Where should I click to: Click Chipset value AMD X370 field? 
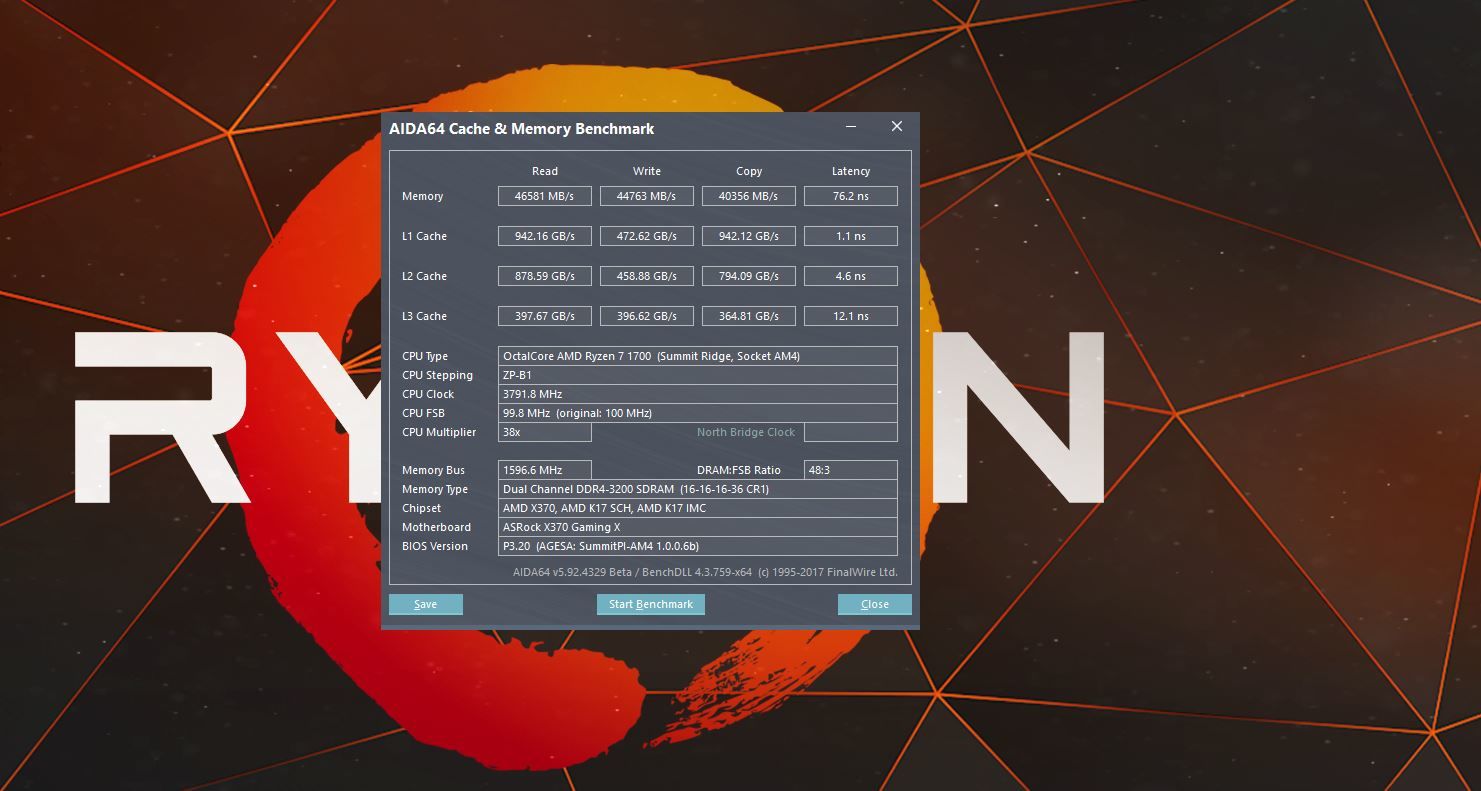(698, 508)
